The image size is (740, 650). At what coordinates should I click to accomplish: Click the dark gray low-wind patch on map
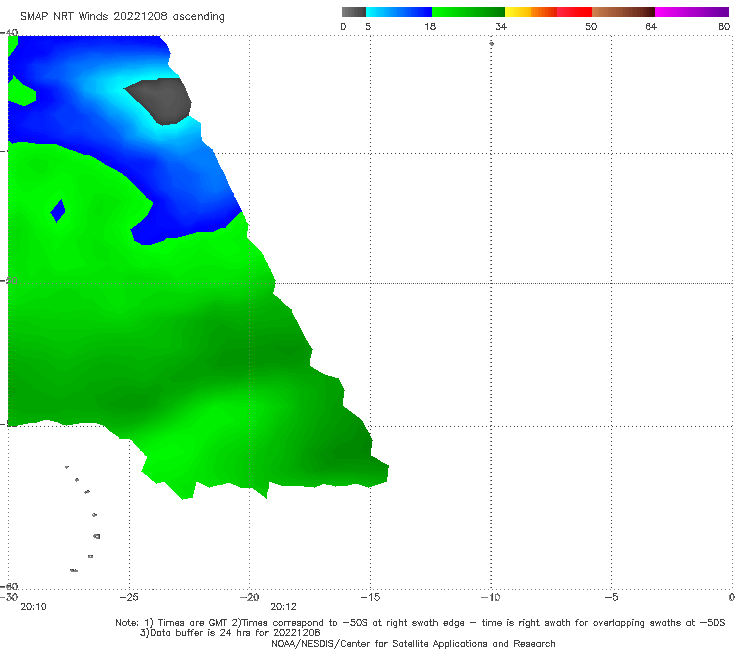pyautogui.click(x=160, y=101)
